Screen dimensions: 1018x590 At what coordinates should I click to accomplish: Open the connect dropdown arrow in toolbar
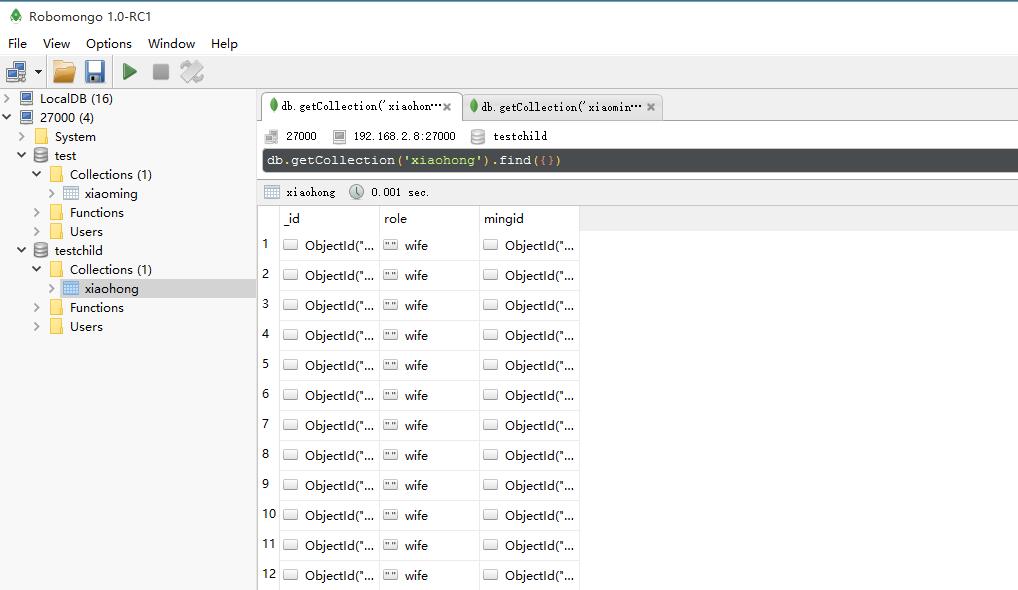(38, 72)
